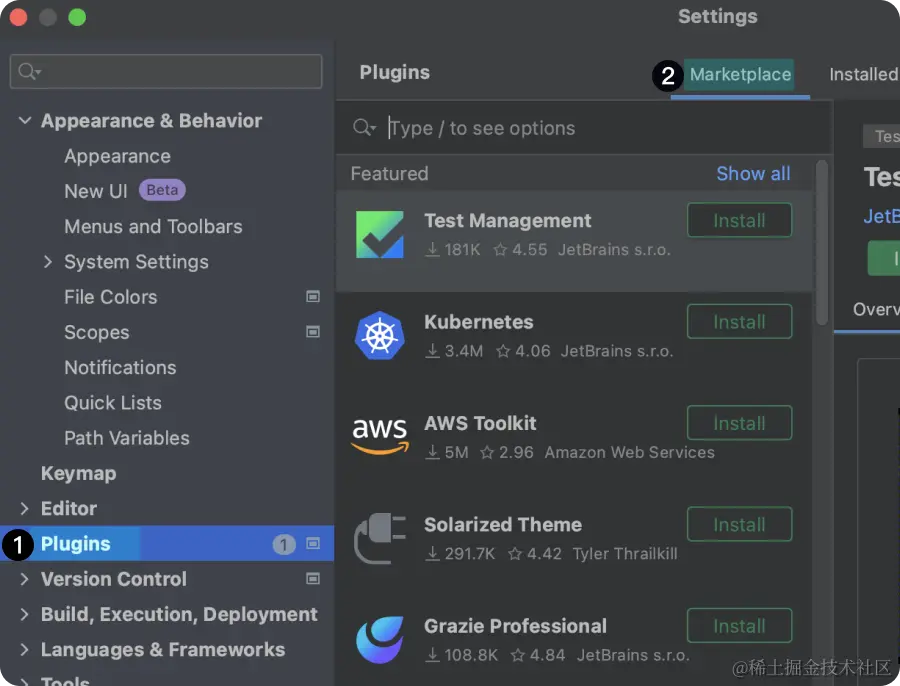Click the Show all featured link
Screen dimensions: 900x686
tap(753, 173)
